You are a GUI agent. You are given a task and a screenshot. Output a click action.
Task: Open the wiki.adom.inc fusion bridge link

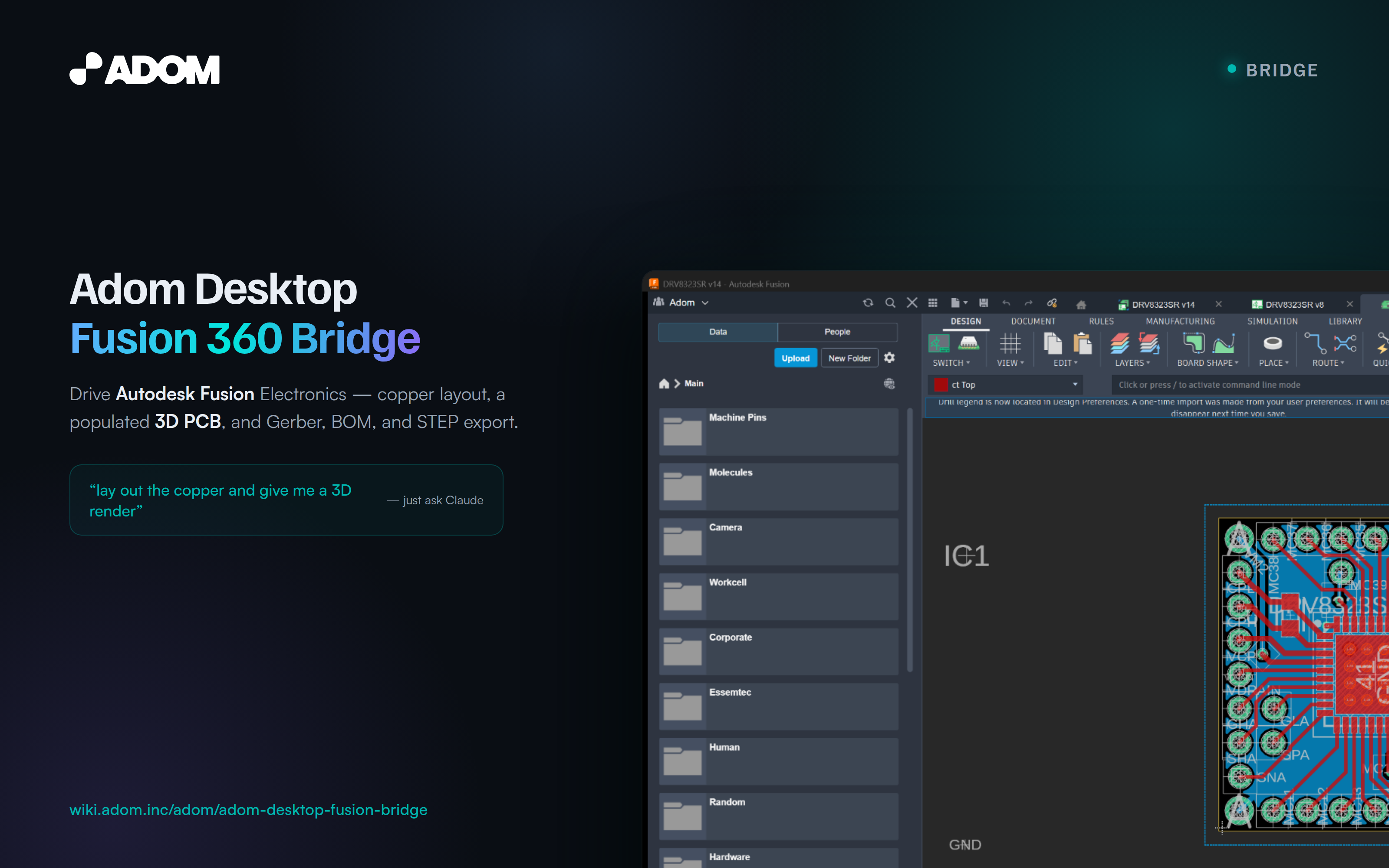click(x=249, y=809)
